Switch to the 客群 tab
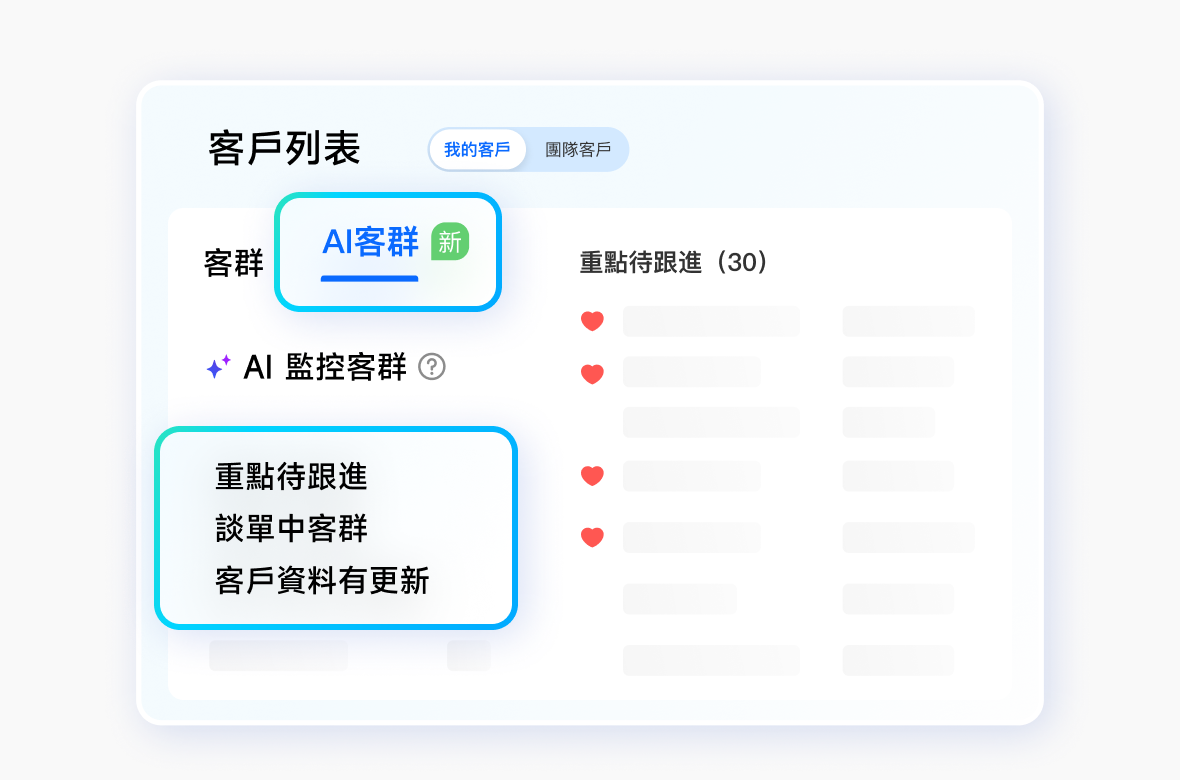This screenshot has height=780, width=1180. tap(234, 263)
